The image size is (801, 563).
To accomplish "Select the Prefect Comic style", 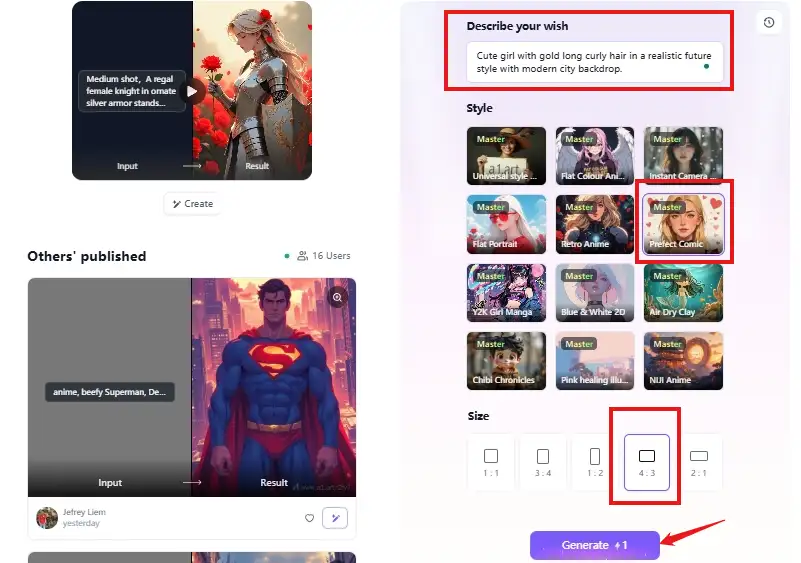I will [683, 224].
